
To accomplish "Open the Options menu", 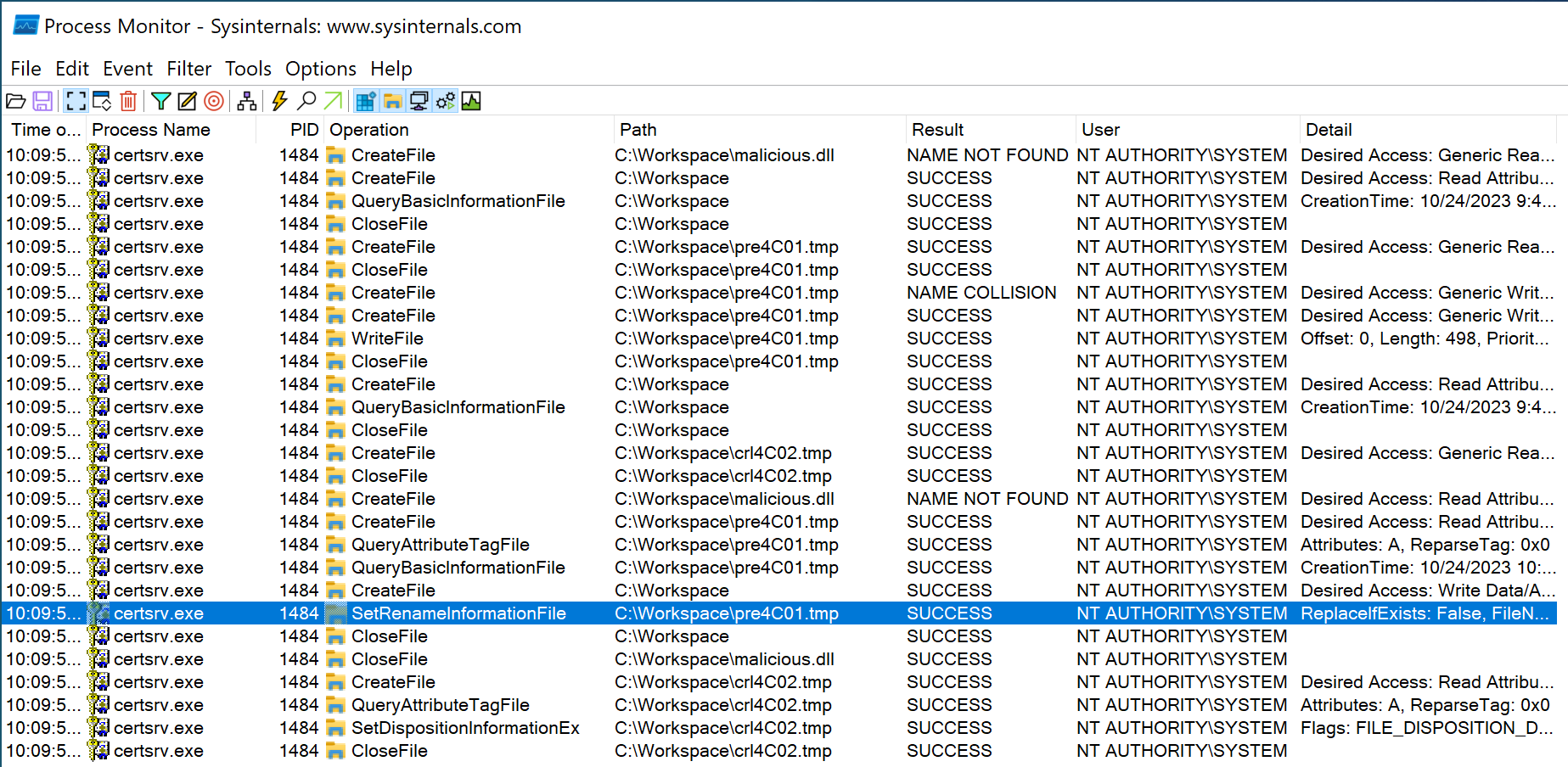I will point(321,69).
